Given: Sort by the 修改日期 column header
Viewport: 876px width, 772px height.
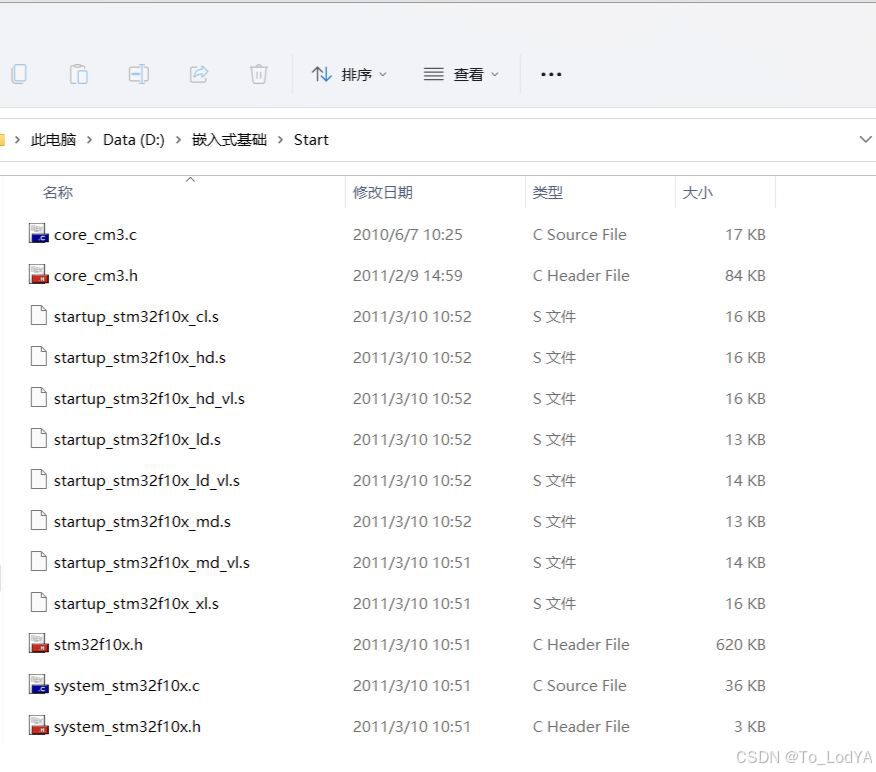Looking at the screenshot, I should click(x=383, y=193).
